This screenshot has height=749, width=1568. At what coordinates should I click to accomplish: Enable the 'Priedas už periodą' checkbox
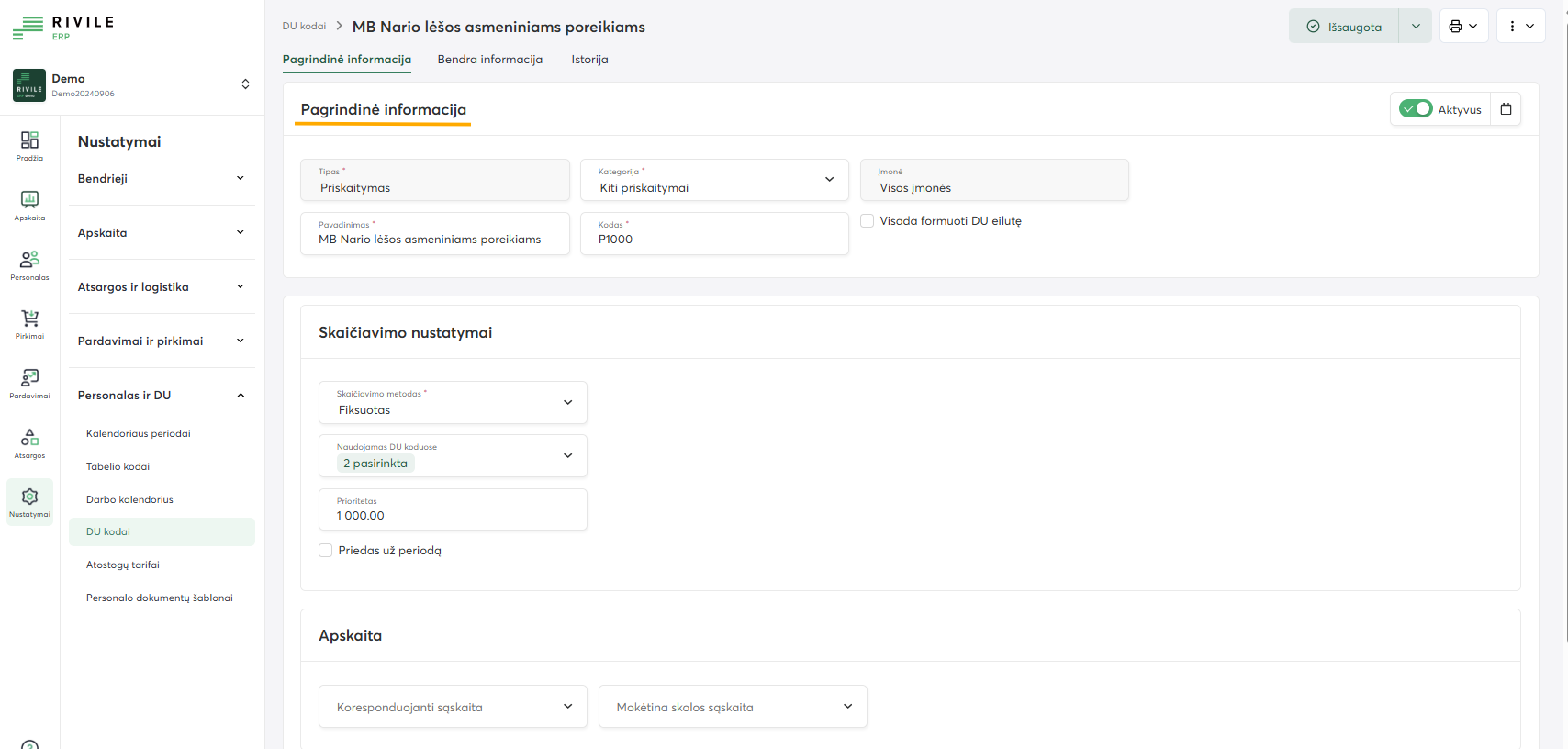point(326,551)
